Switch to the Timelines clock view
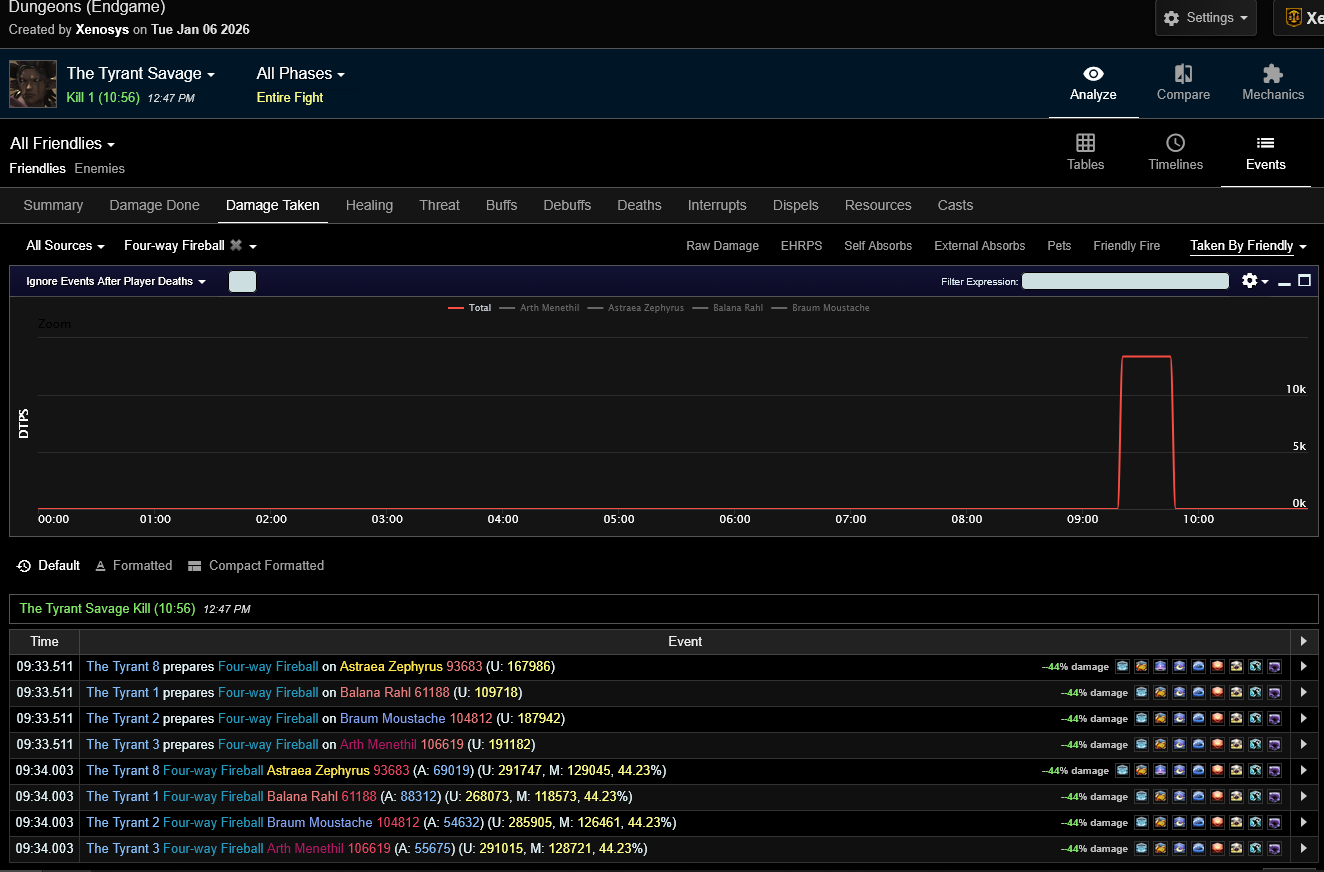This screenshot has width=1324, height=872. click(x=1176, y=143)
